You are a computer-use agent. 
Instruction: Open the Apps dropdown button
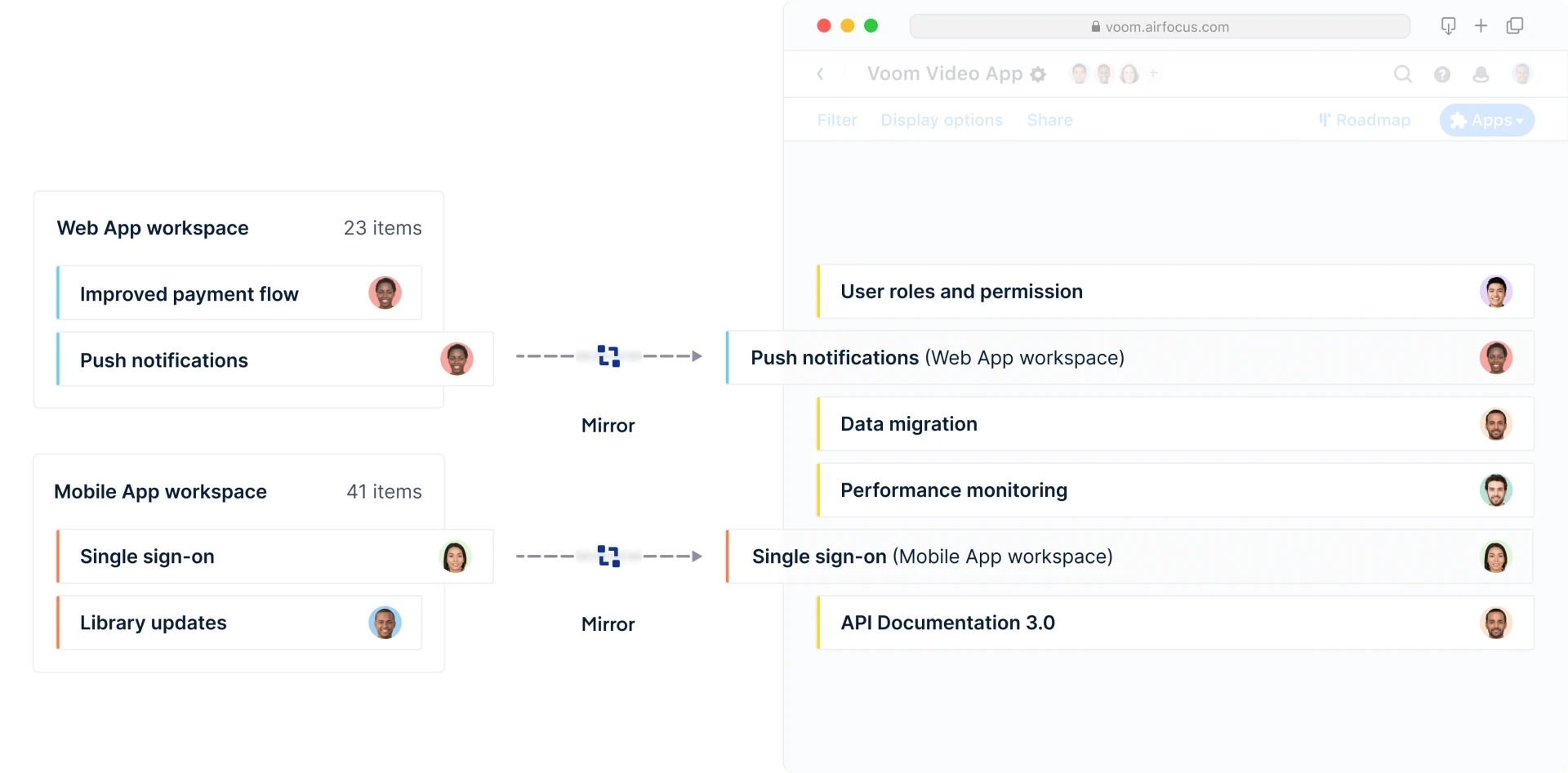[1486, 120]
